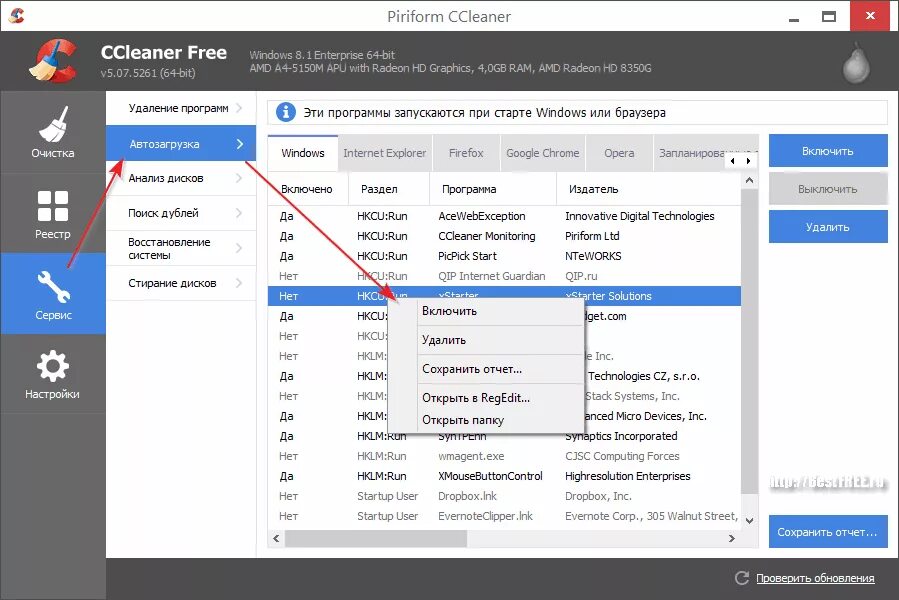Click chevron next to Стирание дисков
This screenshot has width=899, height=600.
point(239,283)
